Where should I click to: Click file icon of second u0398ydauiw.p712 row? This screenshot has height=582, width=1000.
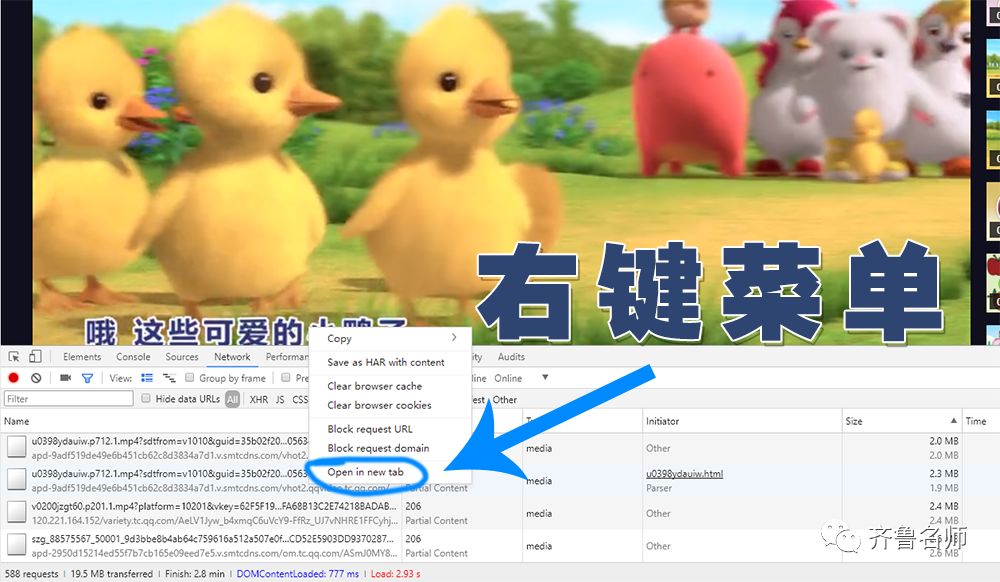point(17,480)
